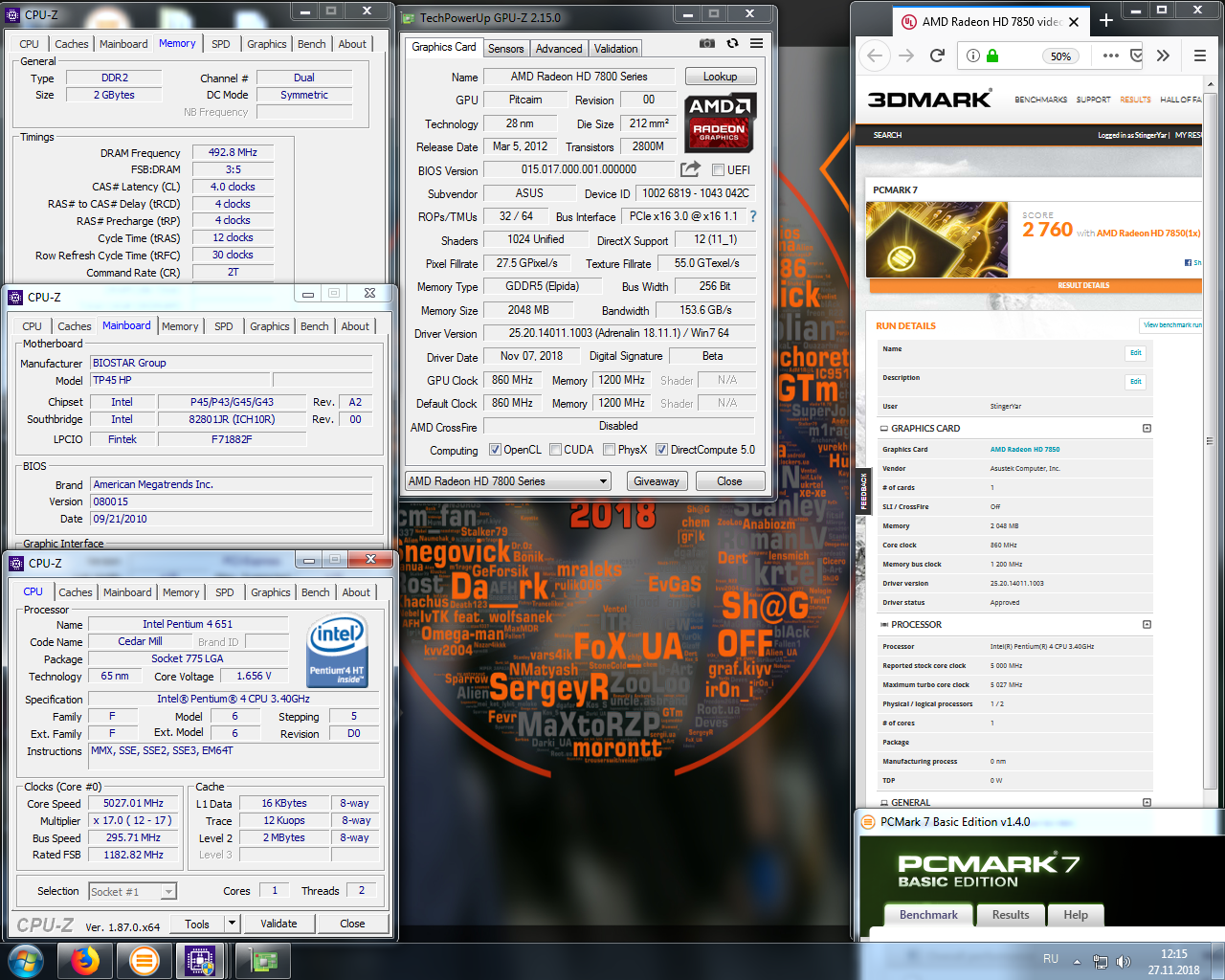Click the Intel Pentium 4 HT logo
Viewport: 1225px width, 980px height.
click(x=337, y=653)
